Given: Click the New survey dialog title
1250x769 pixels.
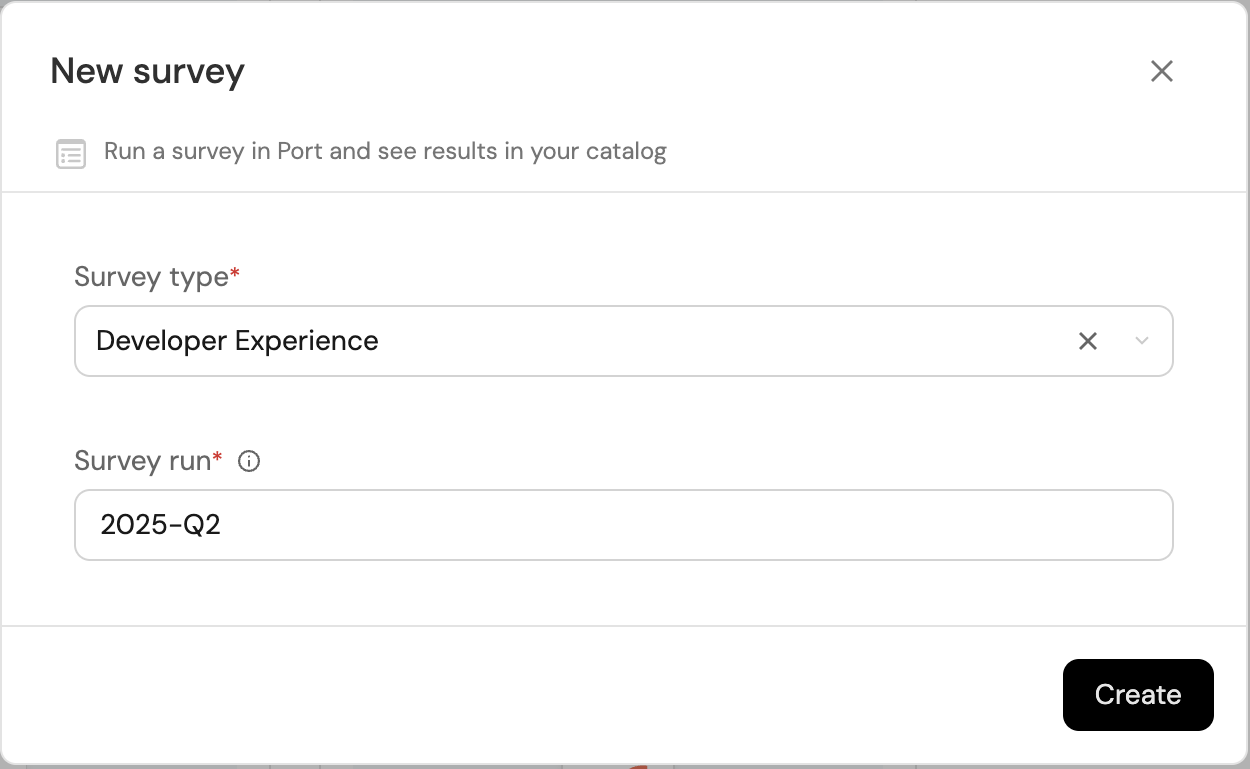Looking at the screenshot, I should click(x=147, y=71).
